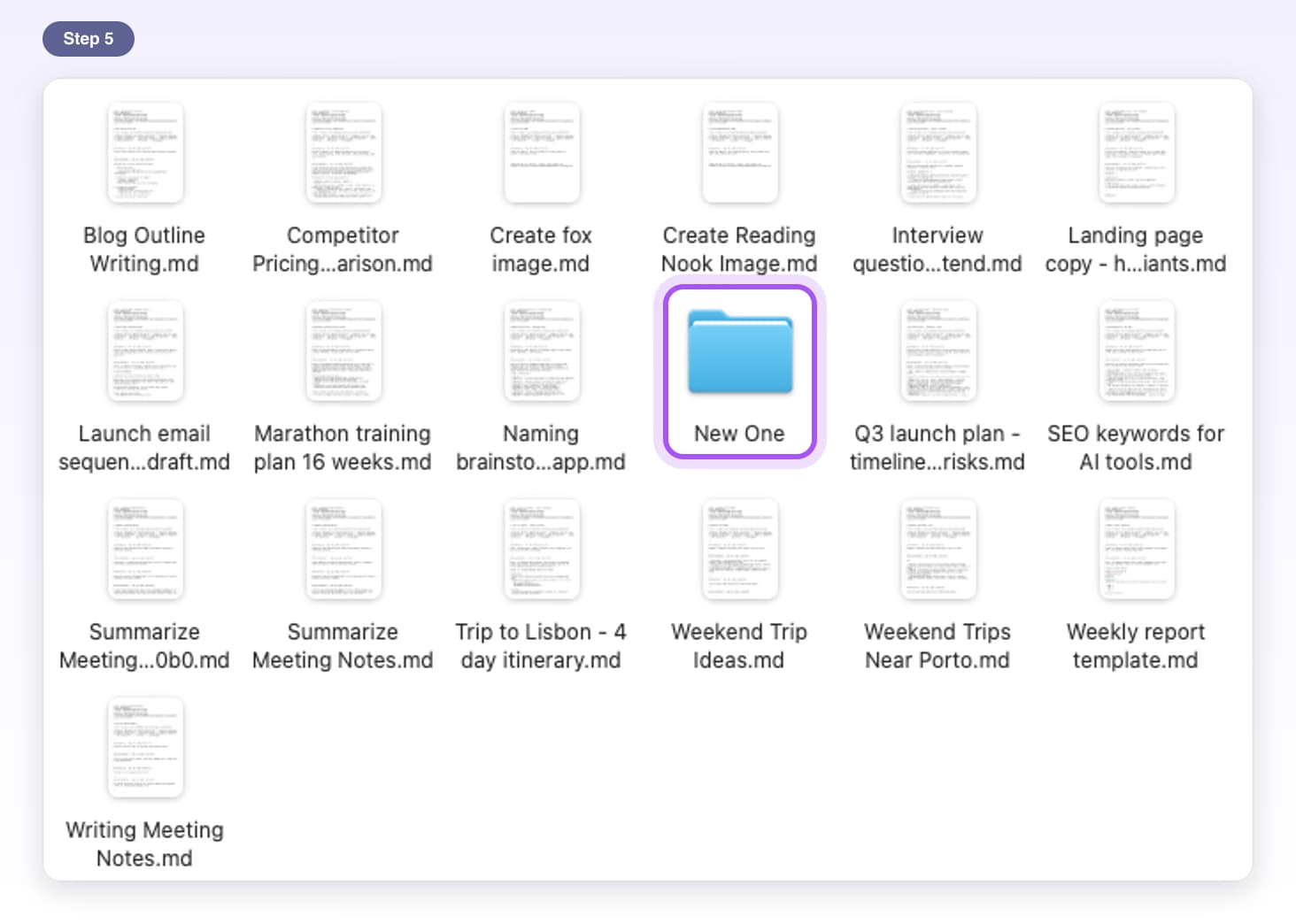Select the Q3 launch plan file icon

point(937,351)
